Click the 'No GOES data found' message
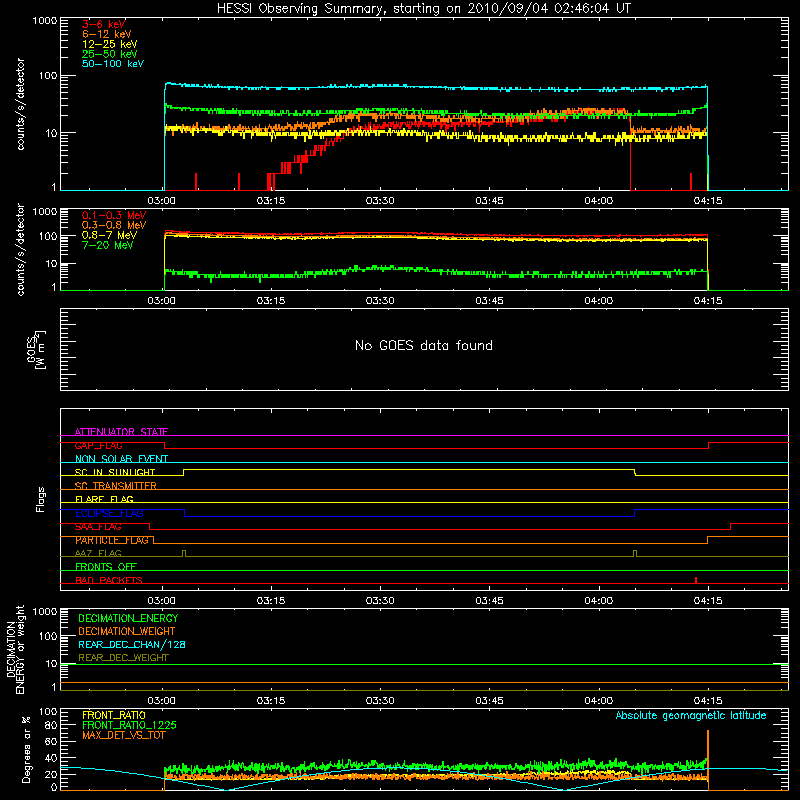 point(423,345)
